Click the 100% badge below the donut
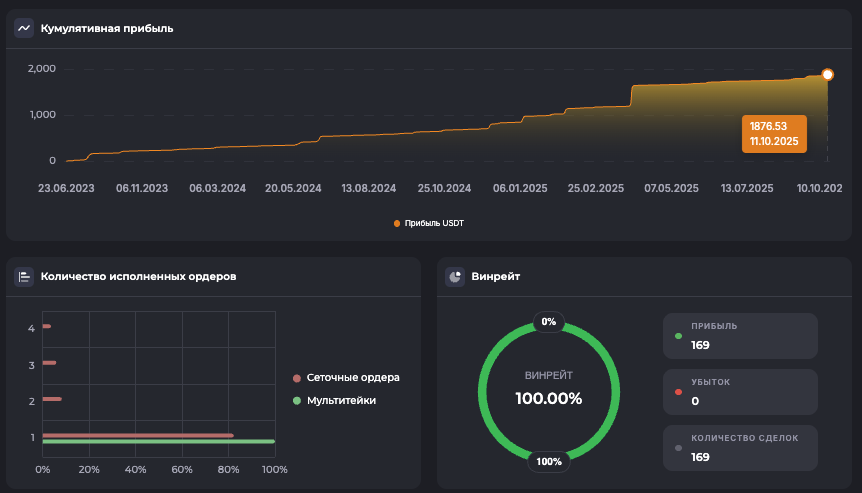The height and width of the screenshot is (493, 862). point(548,461)
